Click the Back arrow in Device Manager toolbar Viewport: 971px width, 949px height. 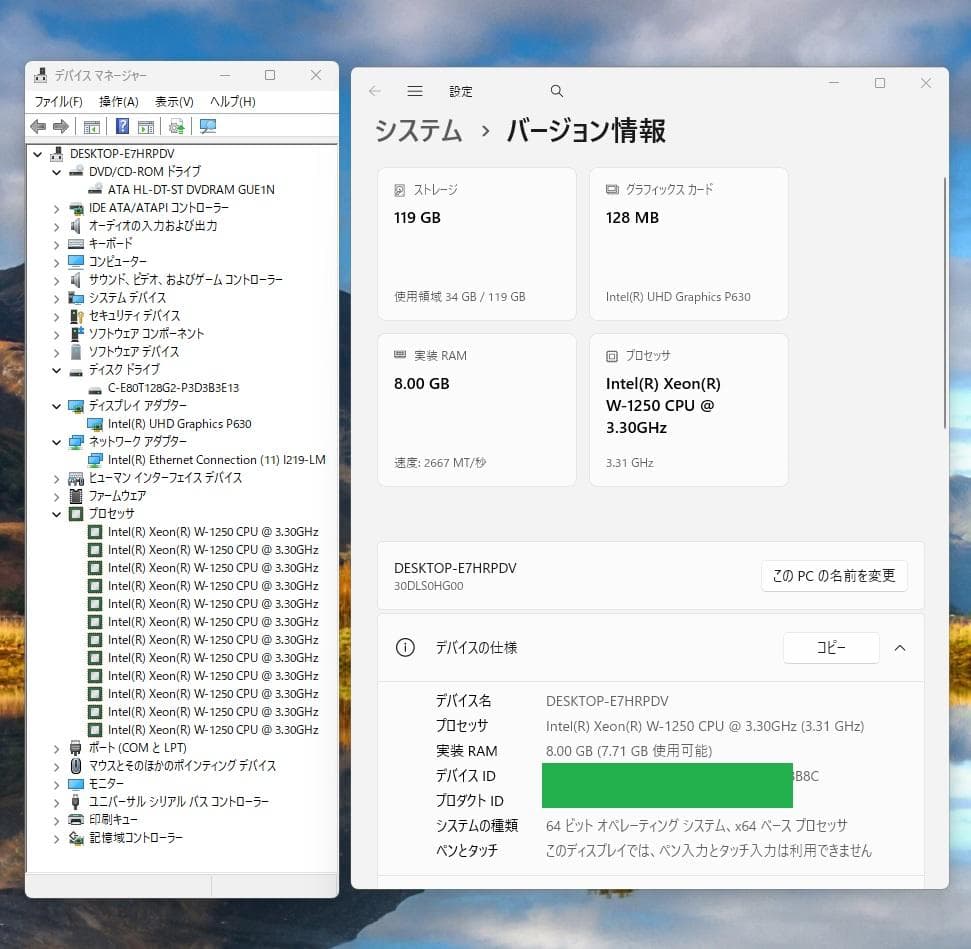click(38, 124)
